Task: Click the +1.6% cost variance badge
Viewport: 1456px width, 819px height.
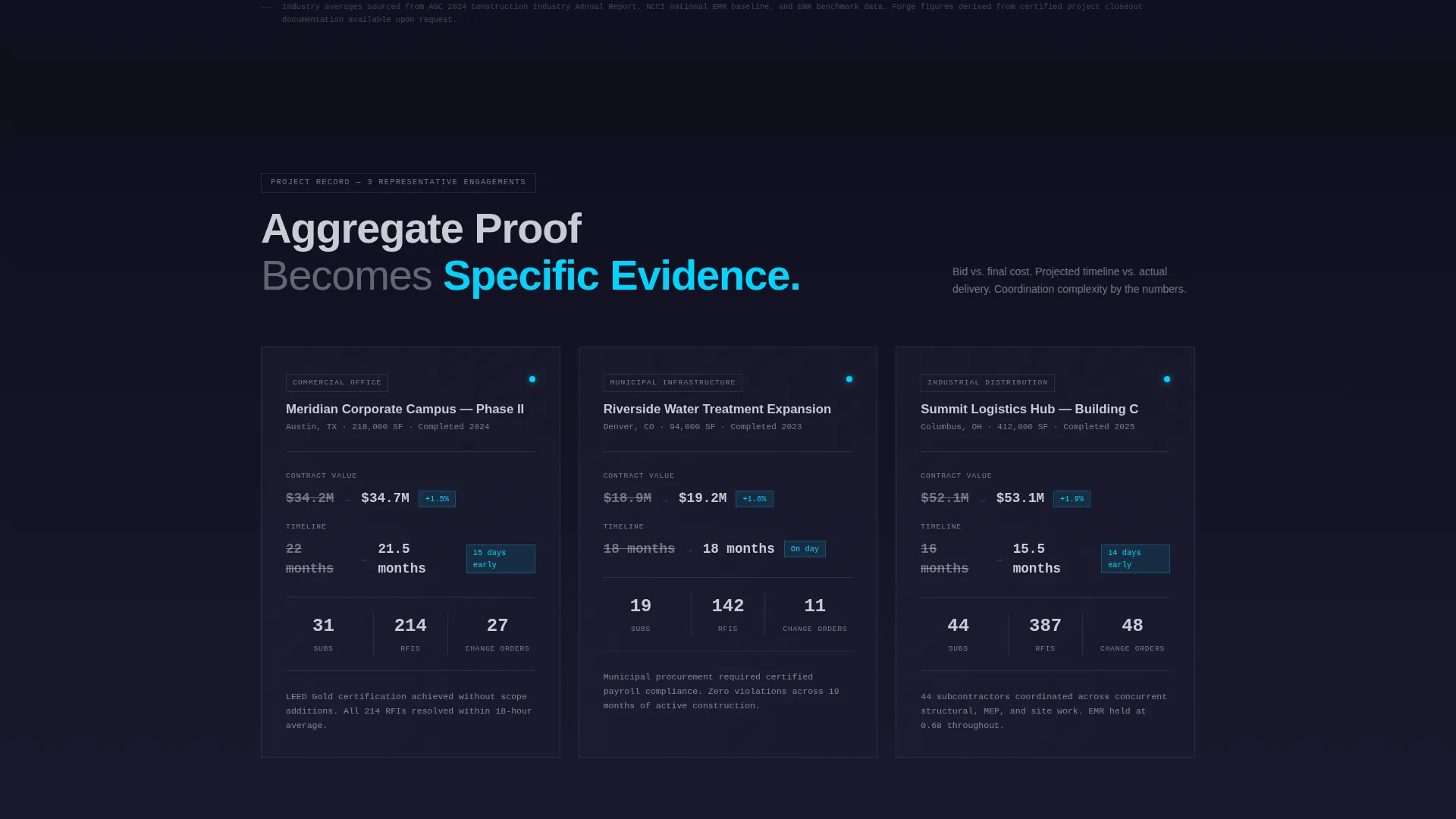Action: (x=755, y=499)
